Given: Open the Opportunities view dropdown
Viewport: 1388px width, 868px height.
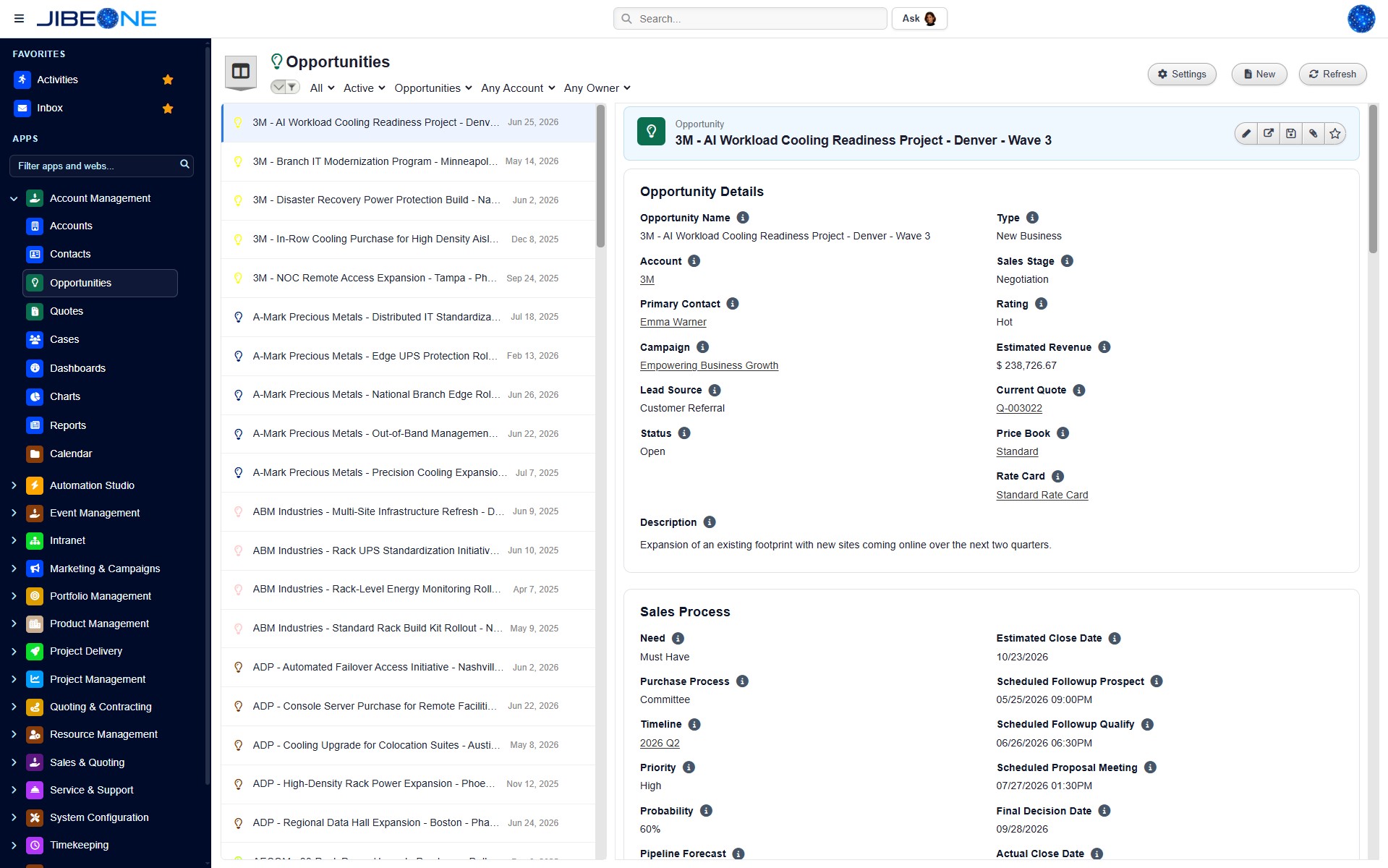Looking at the screenshot, I should (x=433, y=88).
